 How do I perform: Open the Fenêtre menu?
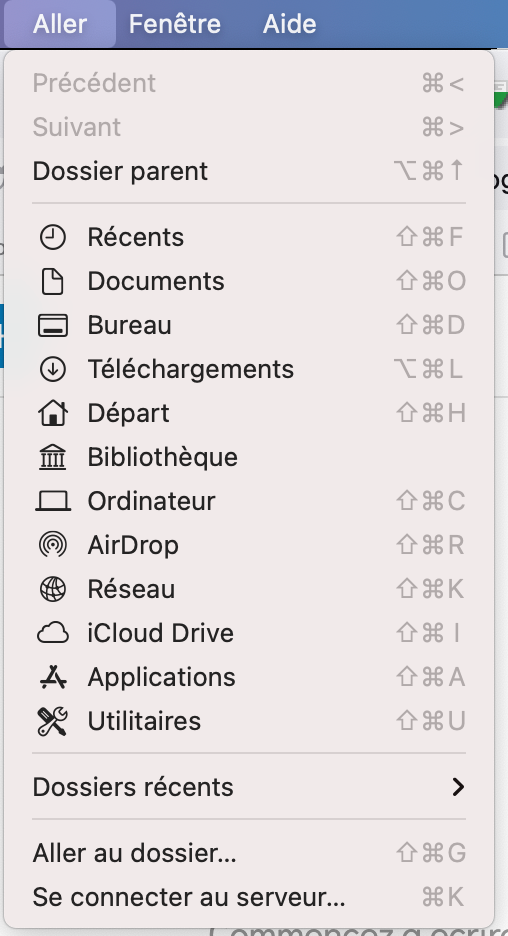coord(175,24)
